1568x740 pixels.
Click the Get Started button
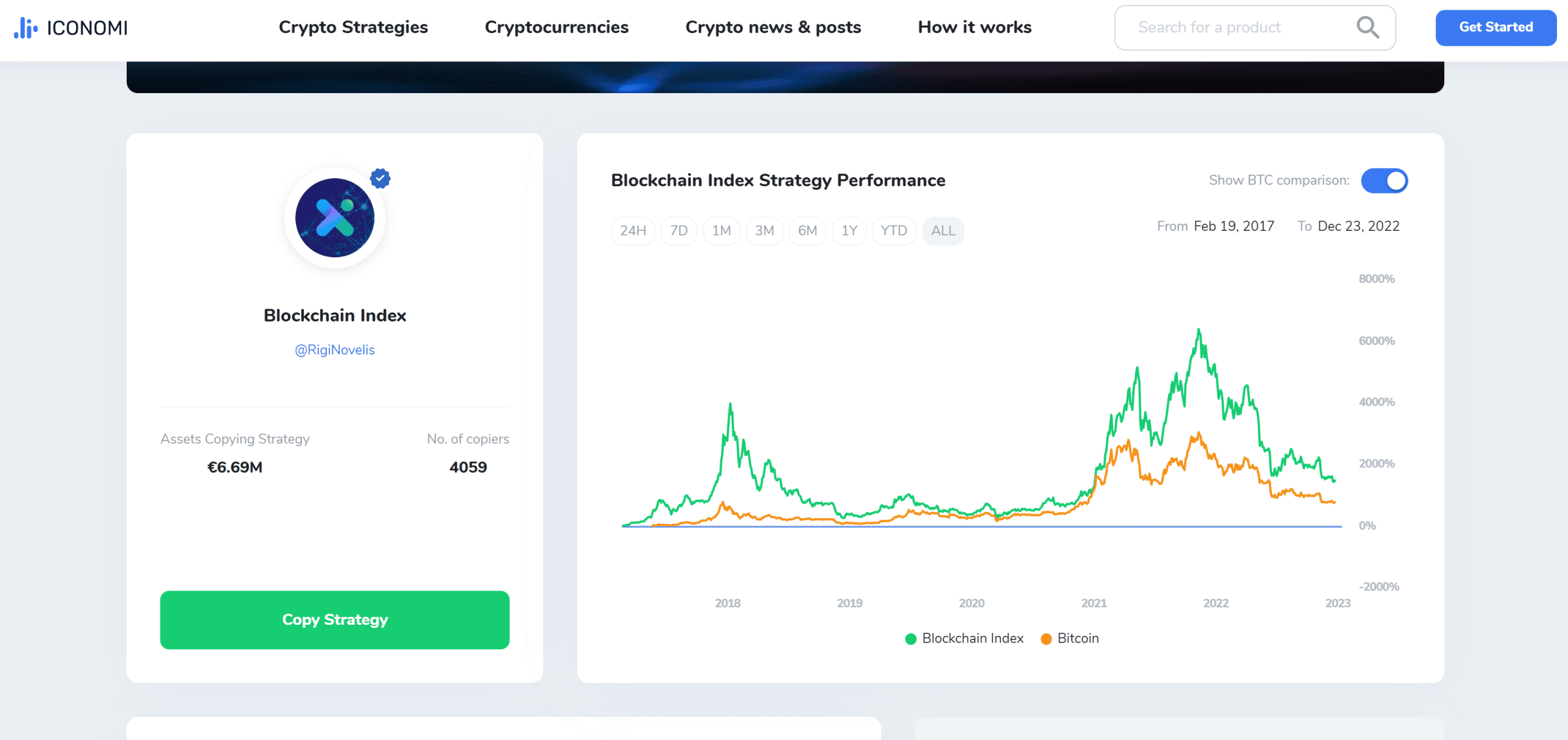[1496, 28]
